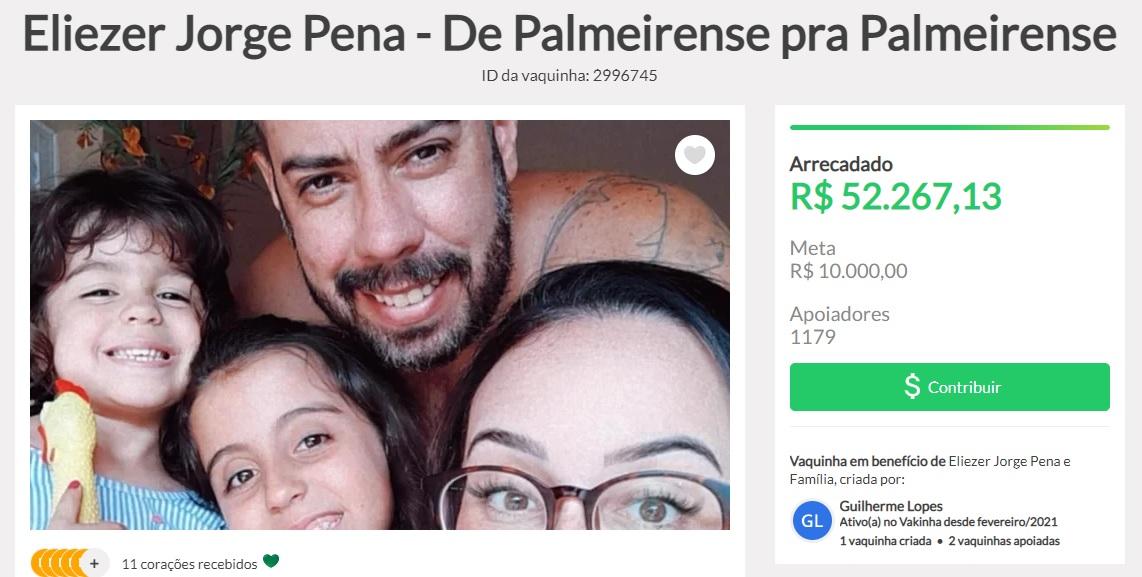
Task: Click the Apoiadores count 1179
Action: [x=813, y=337]
